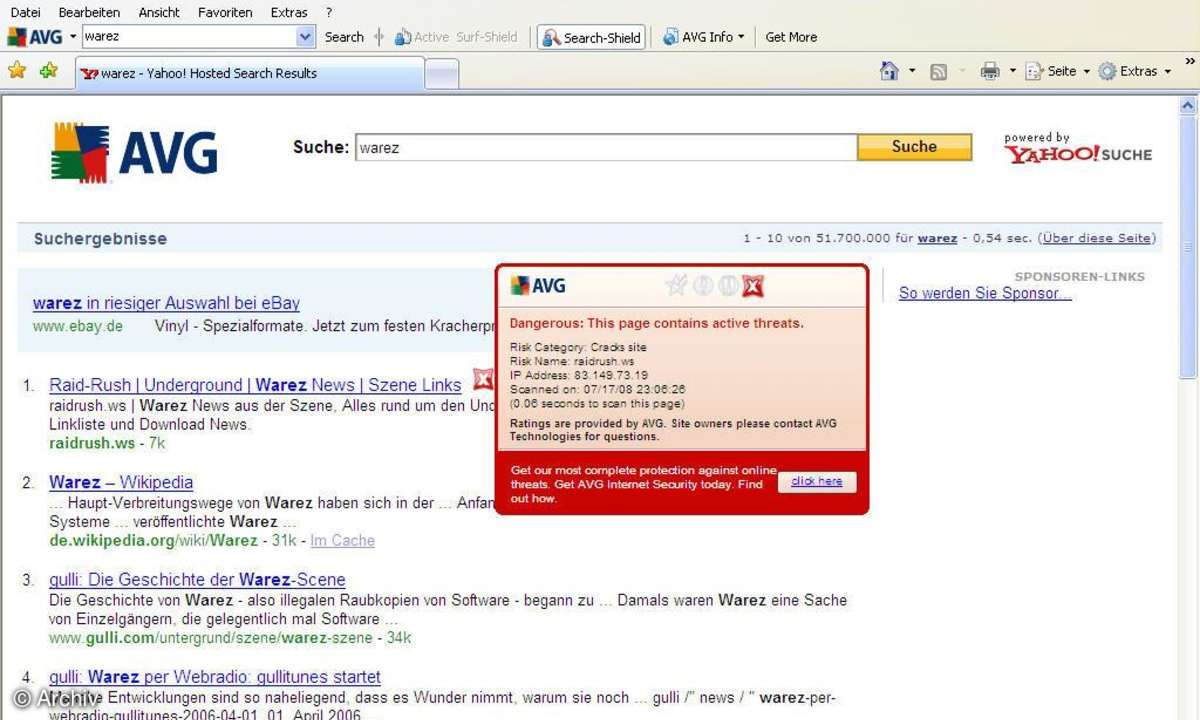Click the Favorites star icon

click(x=17, y=71)
